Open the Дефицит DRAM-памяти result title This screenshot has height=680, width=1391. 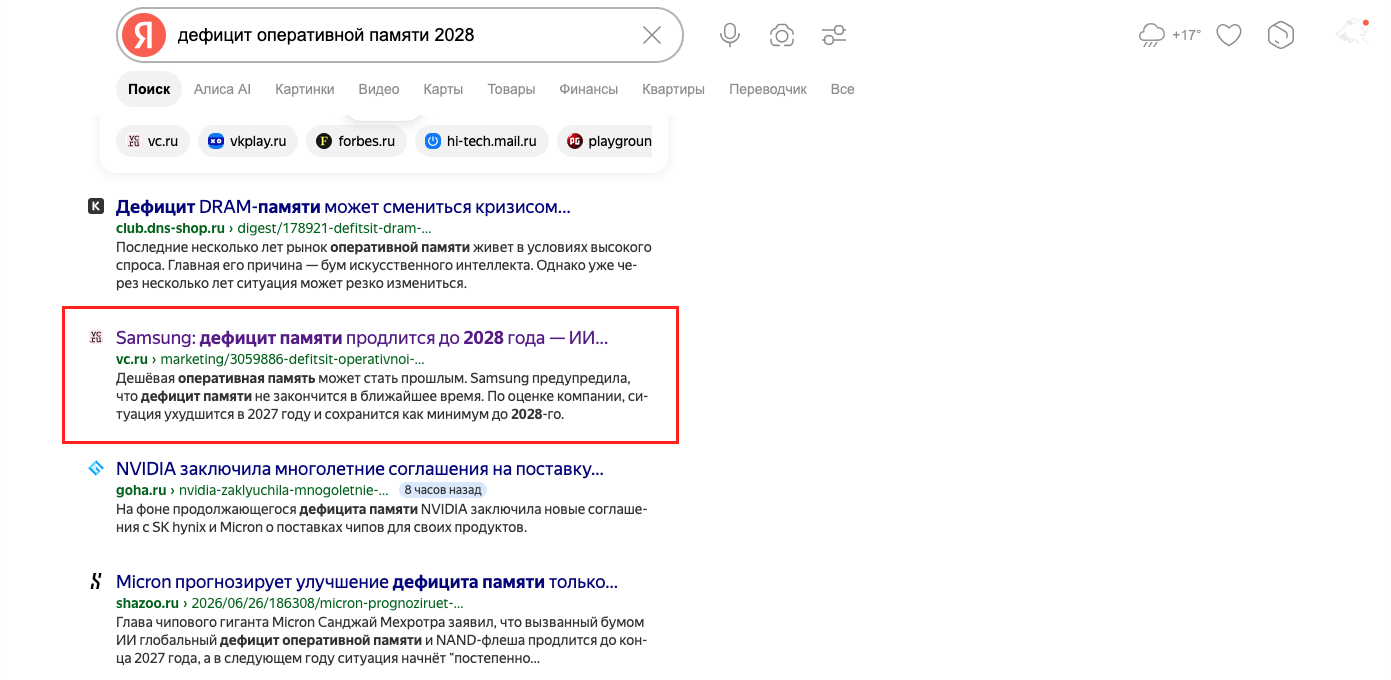click(x=343, y=207)
